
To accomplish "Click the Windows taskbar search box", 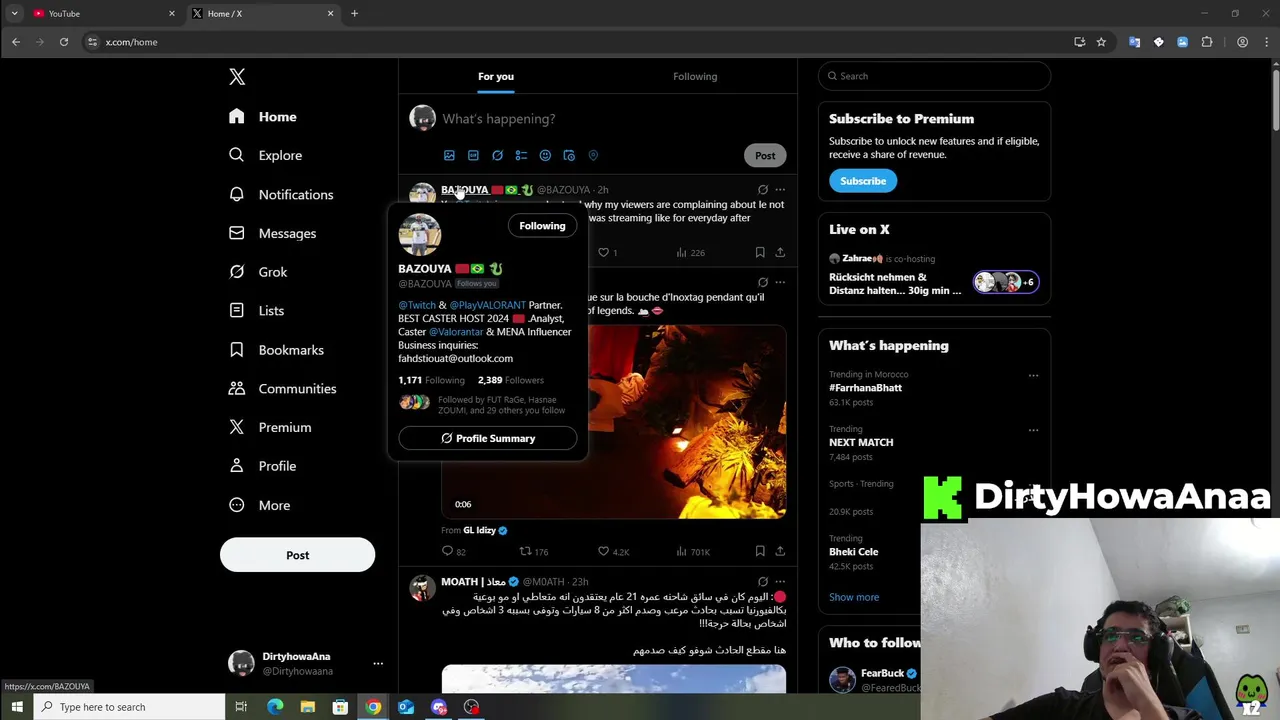I will click(130, 707).
